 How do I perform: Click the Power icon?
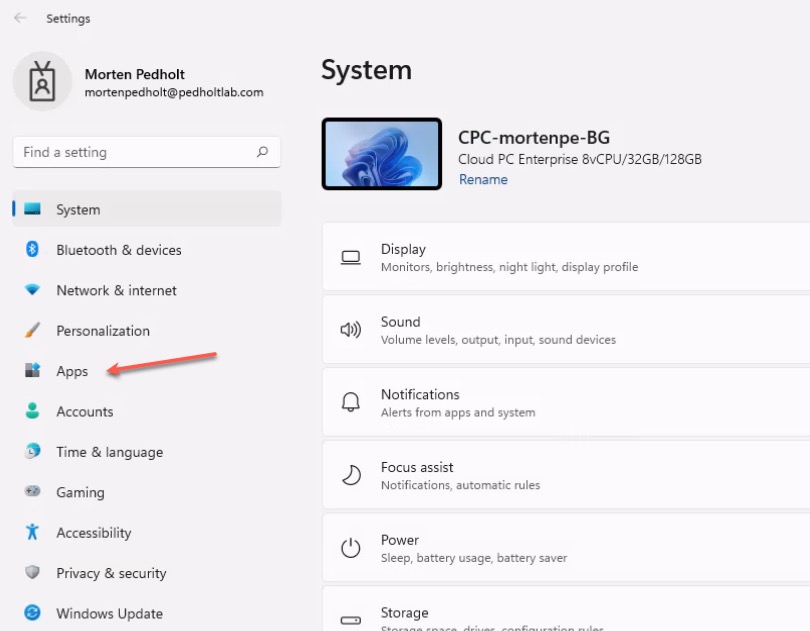[x=351, y=548]
